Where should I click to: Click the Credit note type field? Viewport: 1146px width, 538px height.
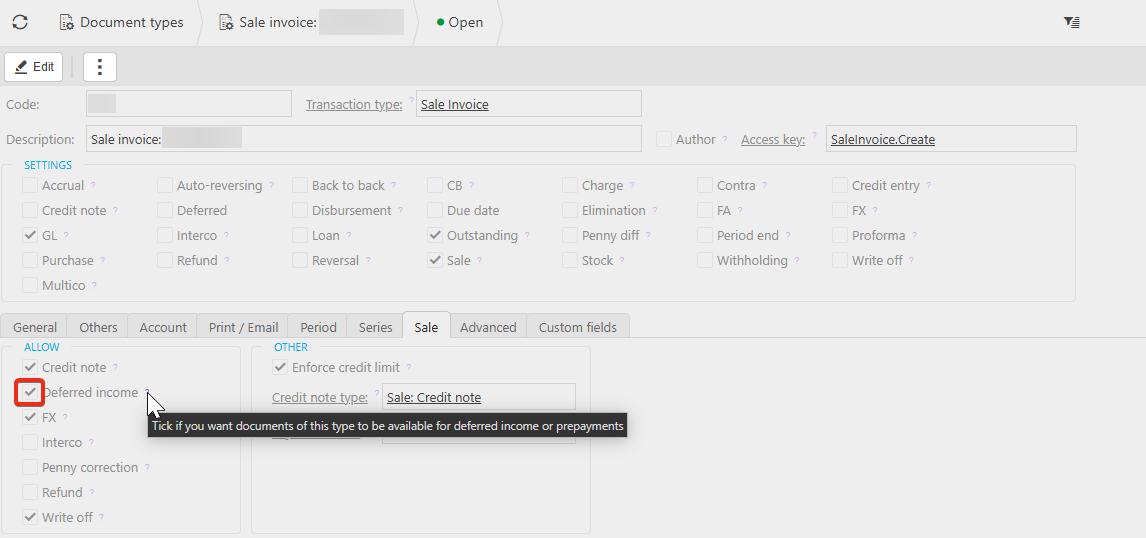479,397
